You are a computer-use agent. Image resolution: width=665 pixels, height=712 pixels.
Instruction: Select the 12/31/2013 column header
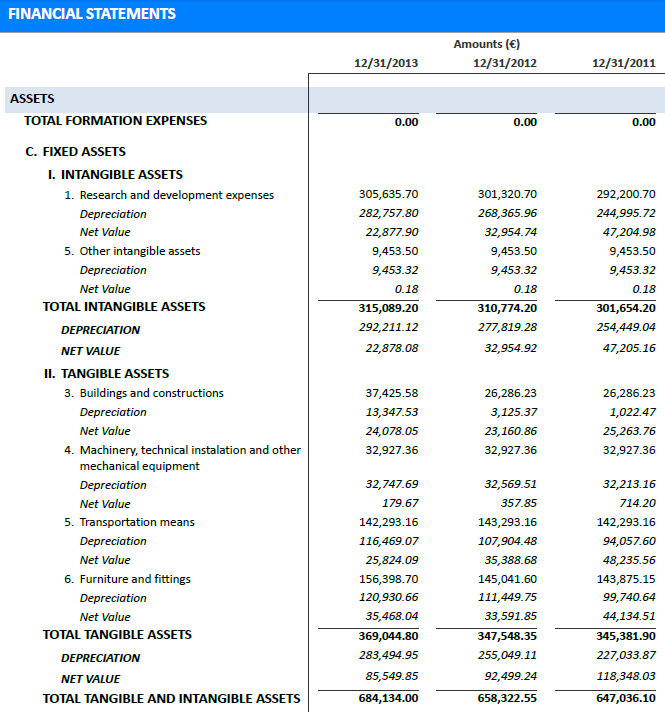click(x=386, y=63)
